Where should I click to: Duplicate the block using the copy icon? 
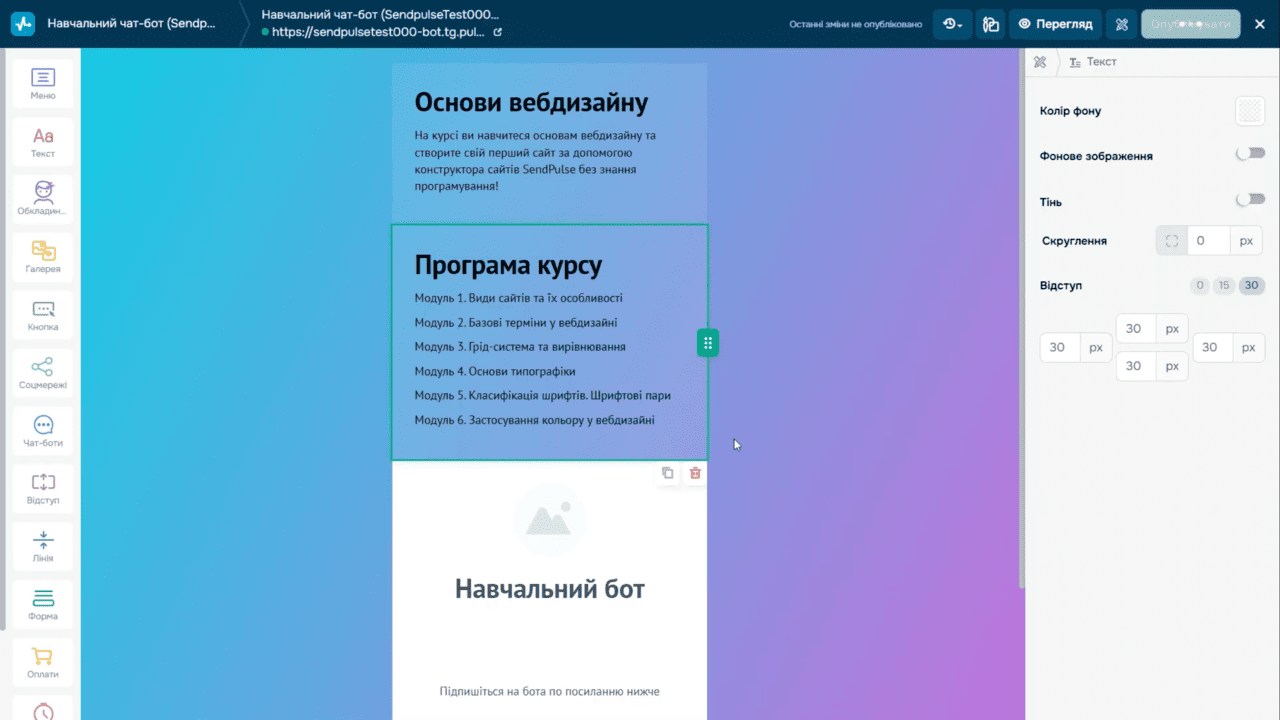pyautogui.click(x=668, y=473)
